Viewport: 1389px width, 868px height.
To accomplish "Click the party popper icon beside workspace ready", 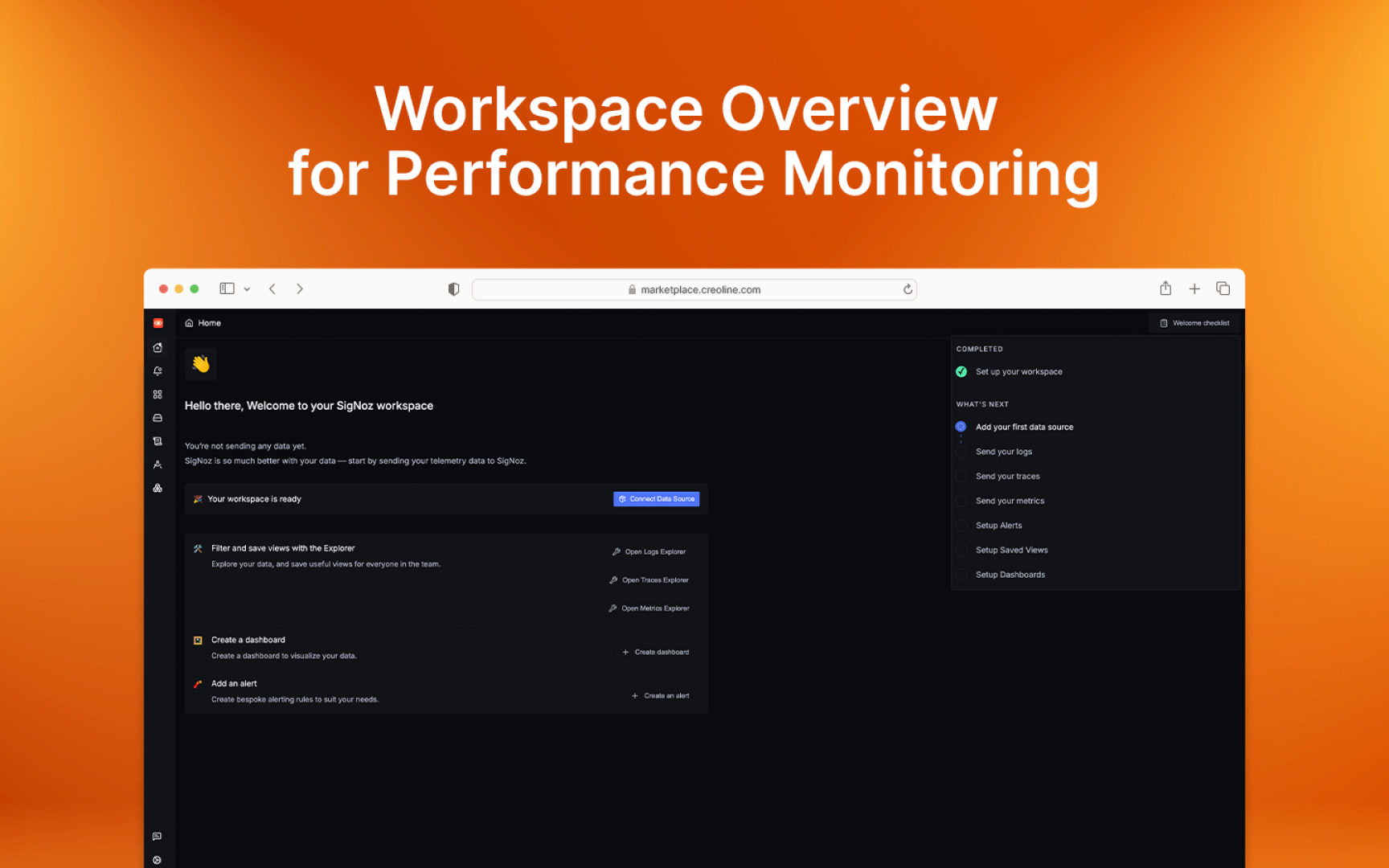I will [198, 499].
